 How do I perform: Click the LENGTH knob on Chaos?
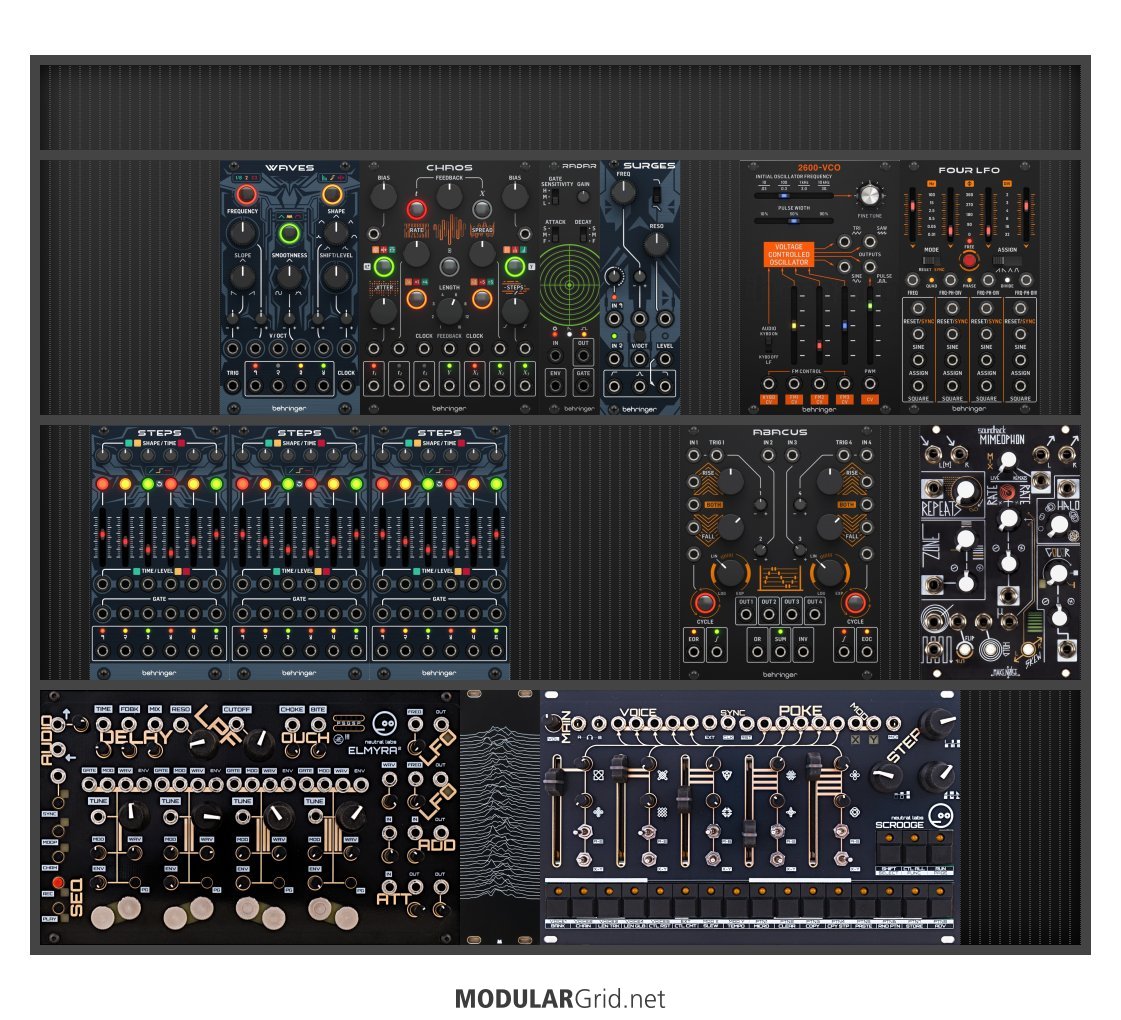tap(449, 310)
